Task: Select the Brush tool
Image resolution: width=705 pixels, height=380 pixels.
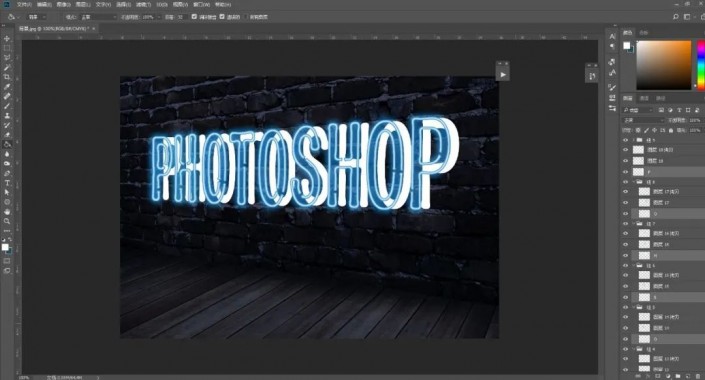Action: [7, 106]
